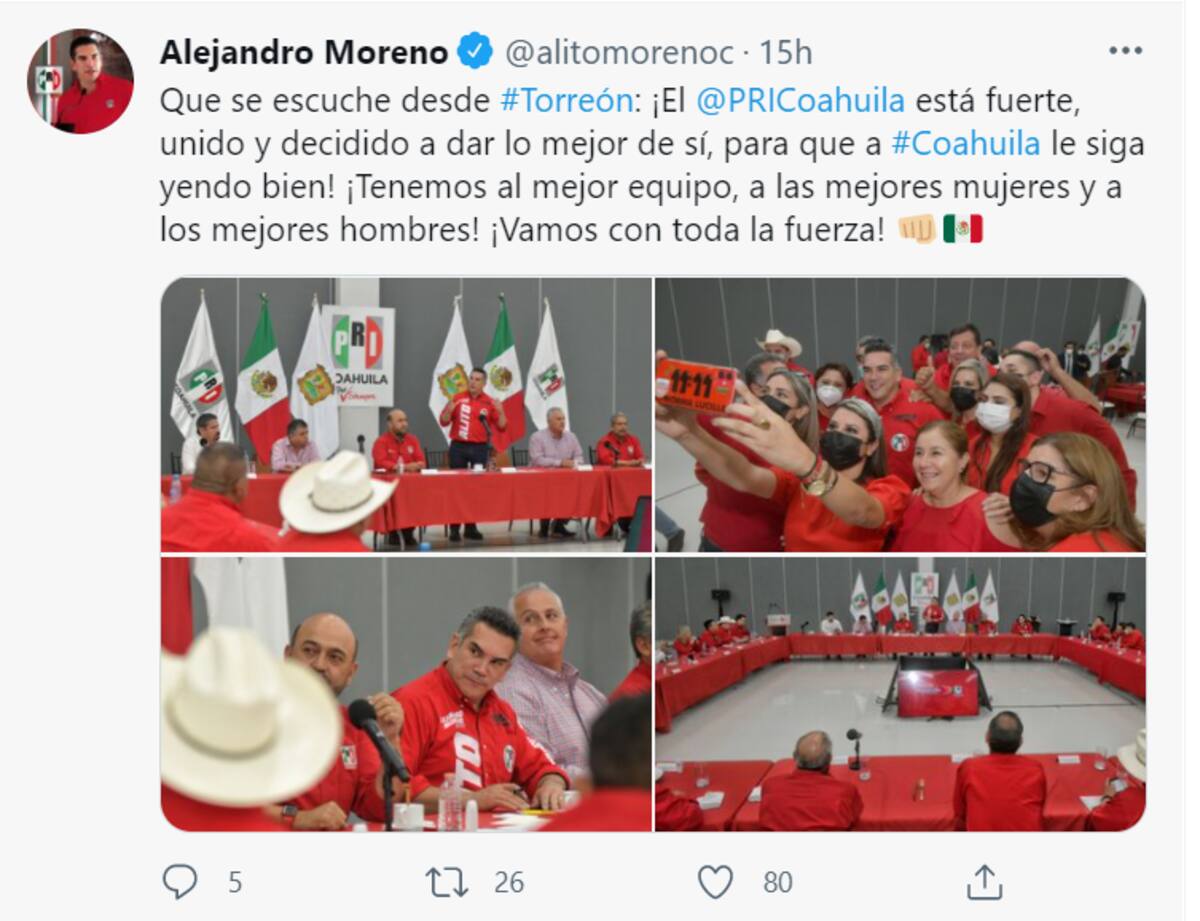This screenshot has width=1200, height=921.
Task: View the reply count 5
Action: (x=235, y=882)
